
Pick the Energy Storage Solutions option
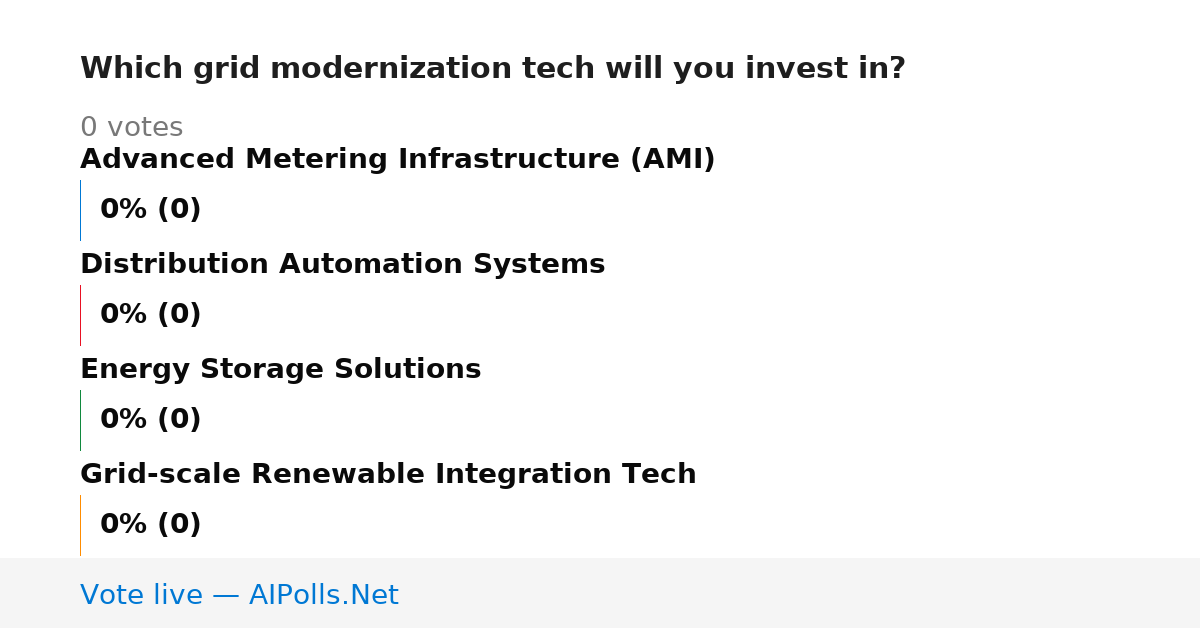coord(280,370)
